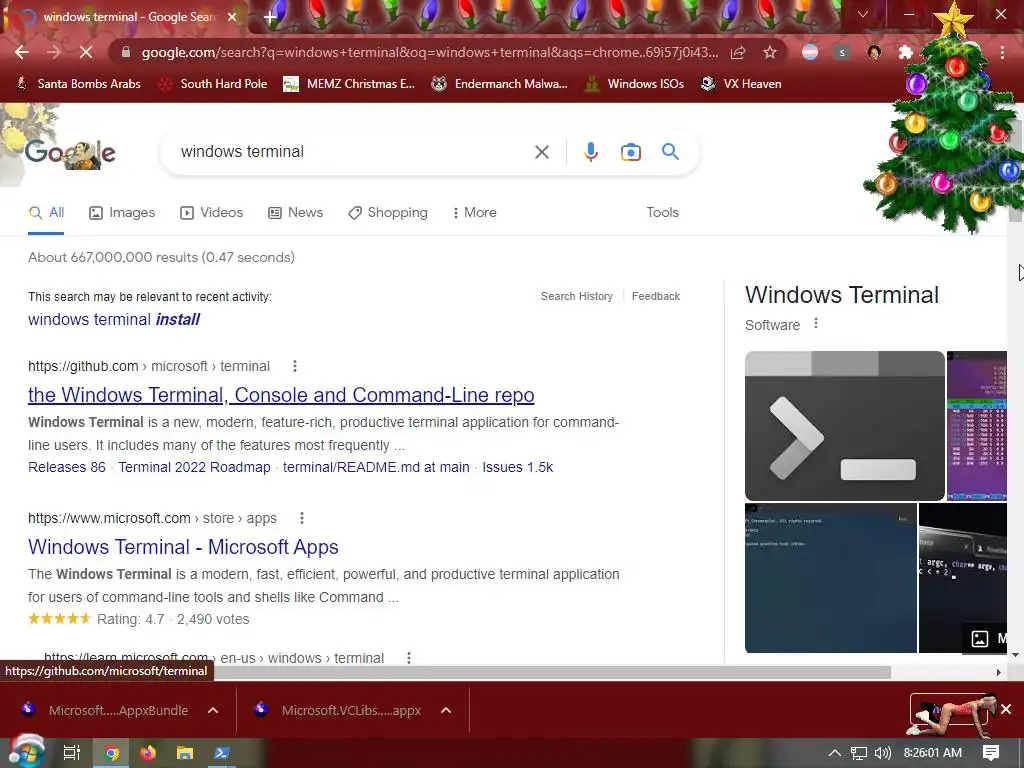Open the Google doodle logo
The width and height of the screenshot is (1024, 768).
tap(70, 154)
